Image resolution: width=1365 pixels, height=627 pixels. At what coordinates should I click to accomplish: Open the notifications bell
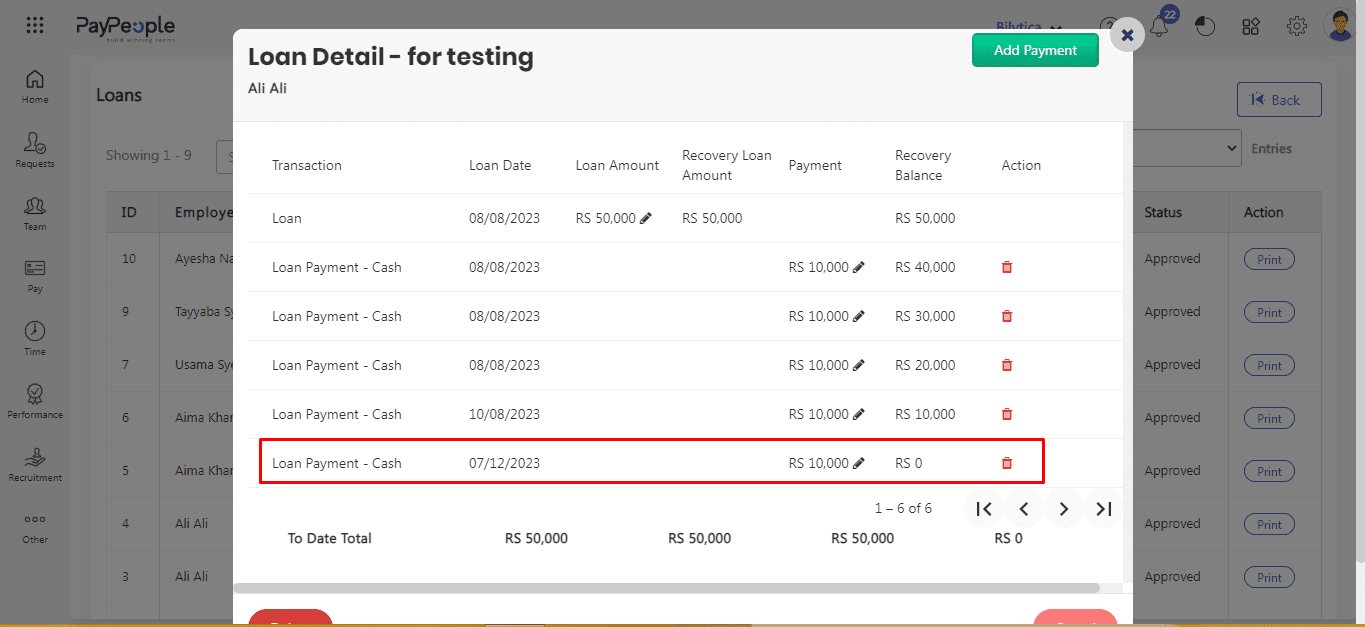pos(1160,27)
